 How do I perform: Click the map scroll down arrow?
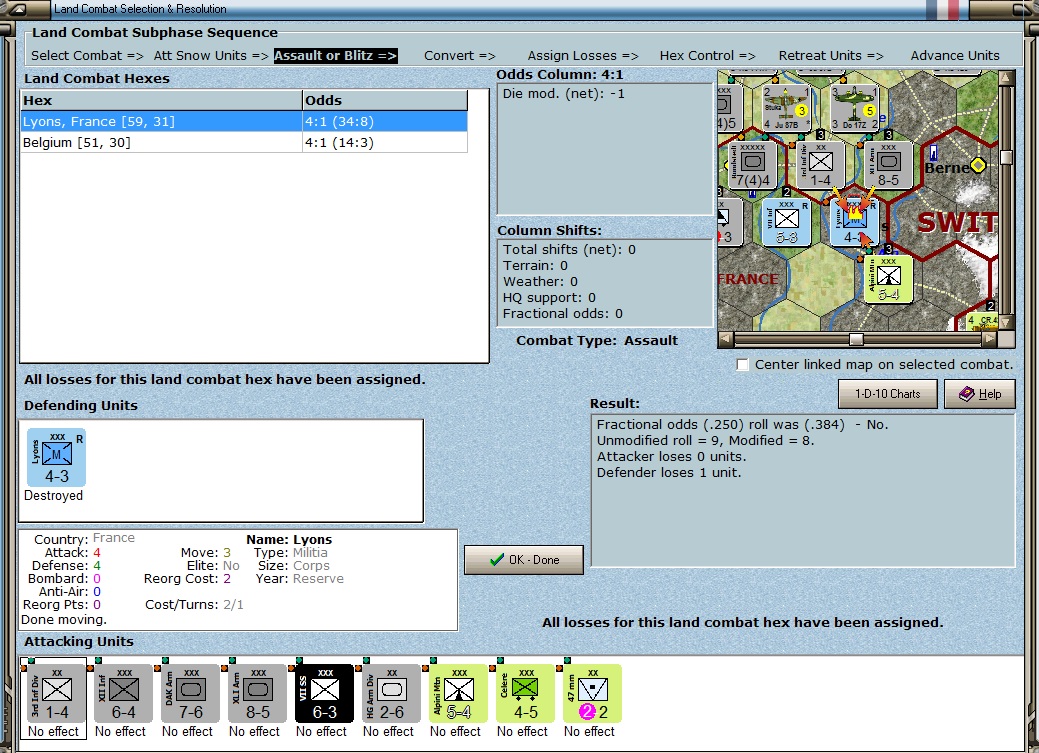[1007, 323]
